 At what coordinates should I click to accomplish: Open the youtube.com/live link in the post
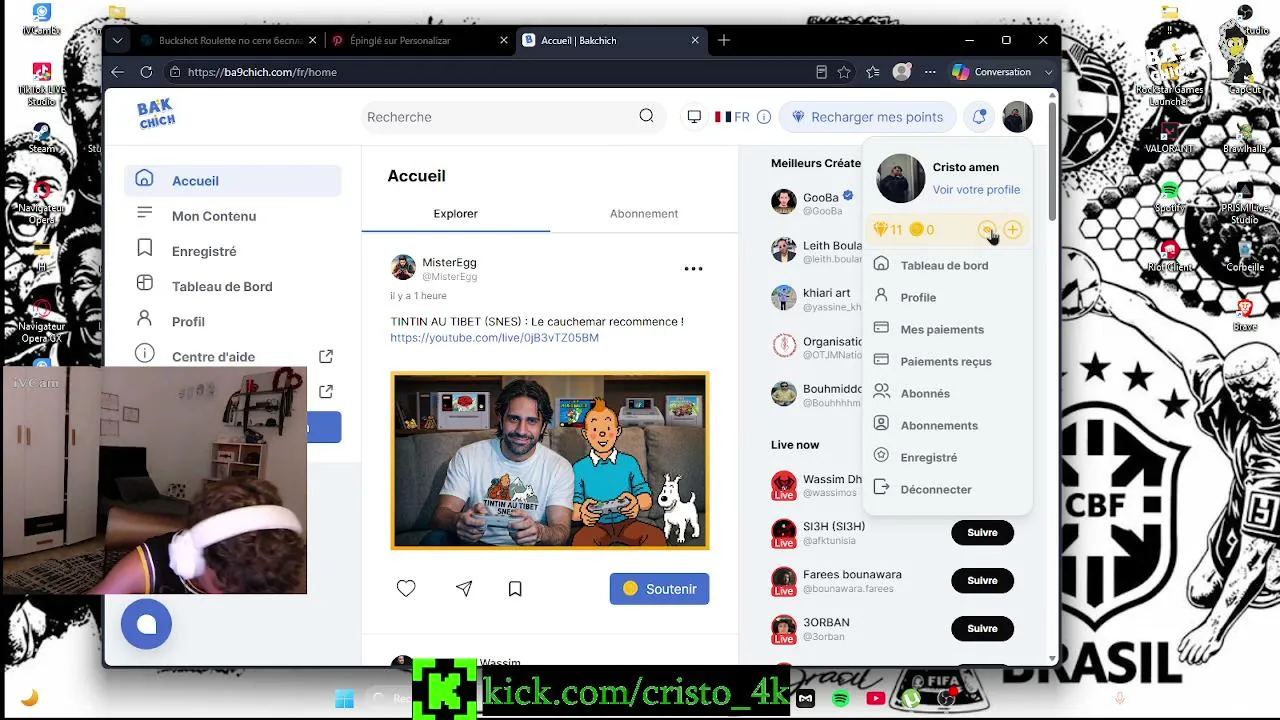pos(494,338)
